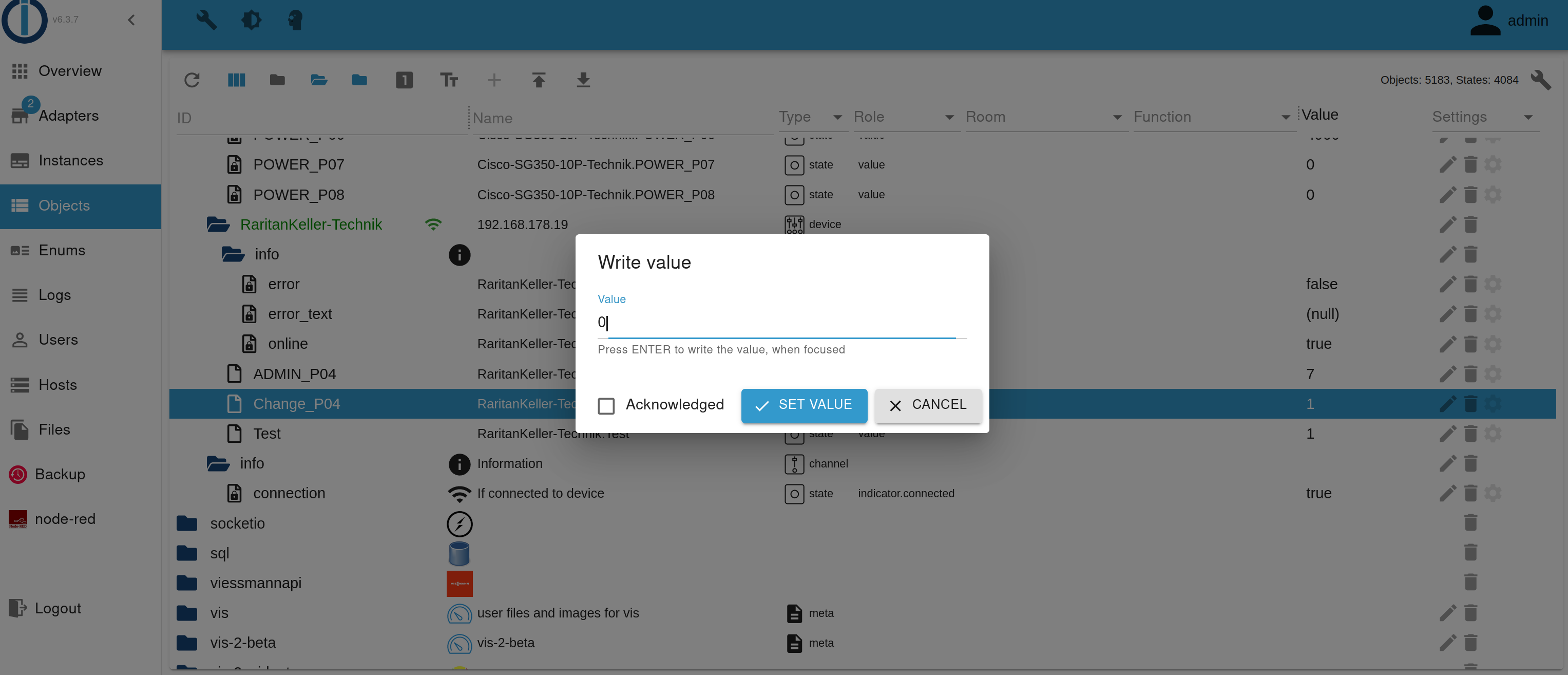Add a new object with the plus icon

[495, 80]
